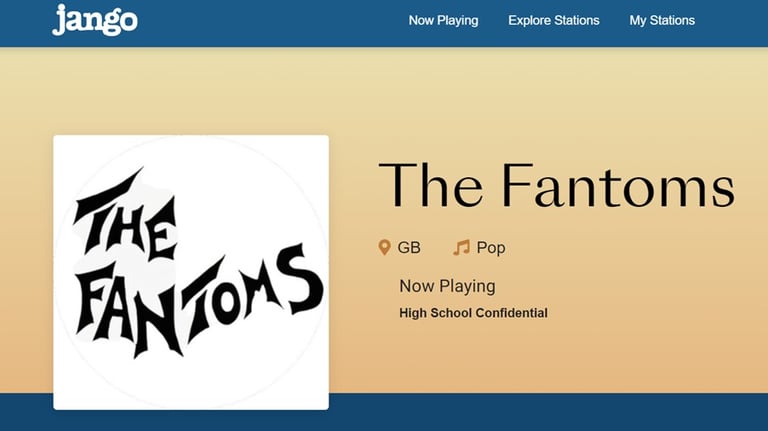Click the word The in the large heading
The width and height of the screenshot is (768, 431).
[430, 186]
